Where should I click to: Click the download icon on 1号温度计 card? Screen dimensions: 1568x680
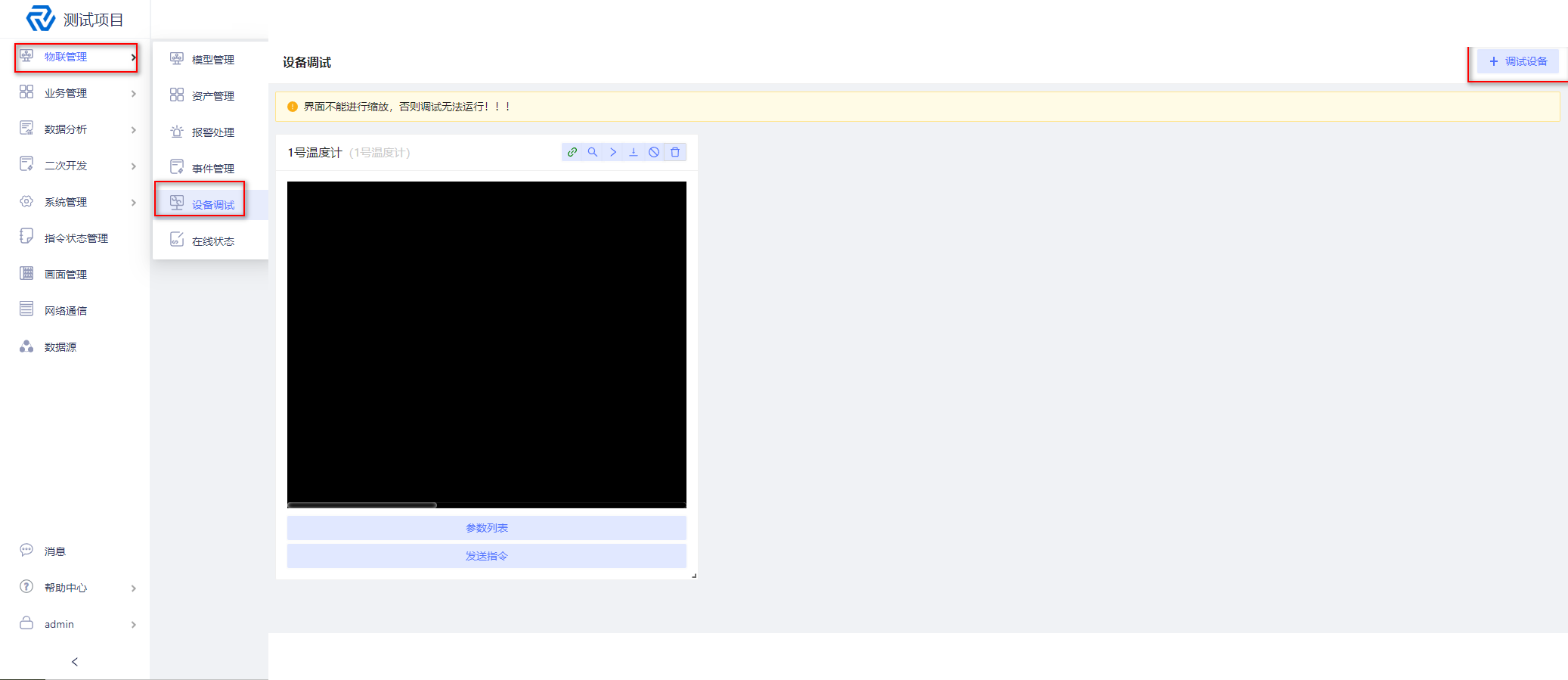tap(634, 152)
